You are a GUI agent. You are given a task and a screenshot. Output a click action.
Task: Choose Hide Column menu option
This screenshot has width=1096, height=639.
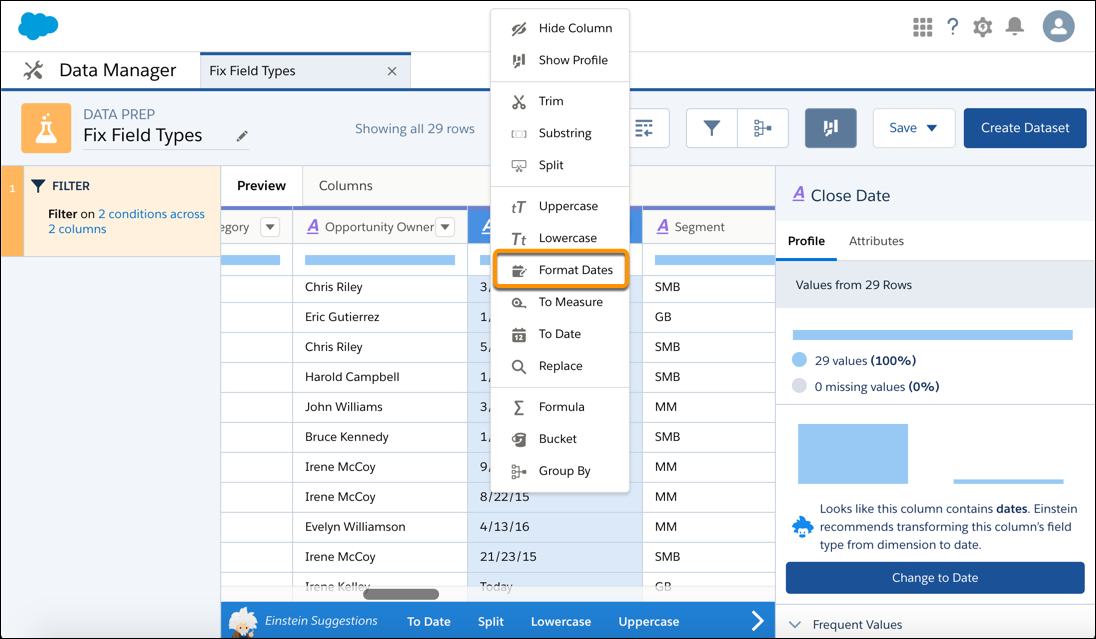pyautogui.click(x=575, y=28)
